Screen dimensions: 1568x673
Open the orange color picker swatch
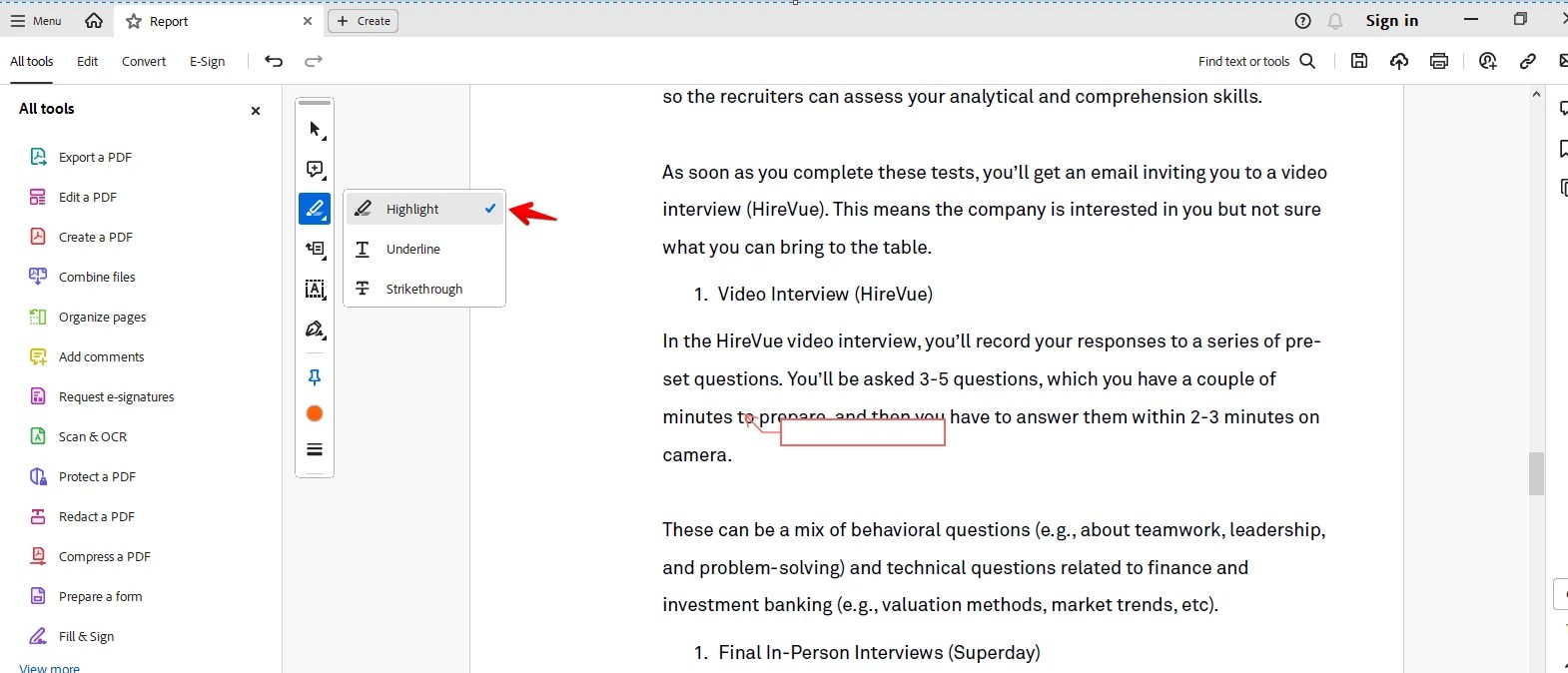click(315, 413)
